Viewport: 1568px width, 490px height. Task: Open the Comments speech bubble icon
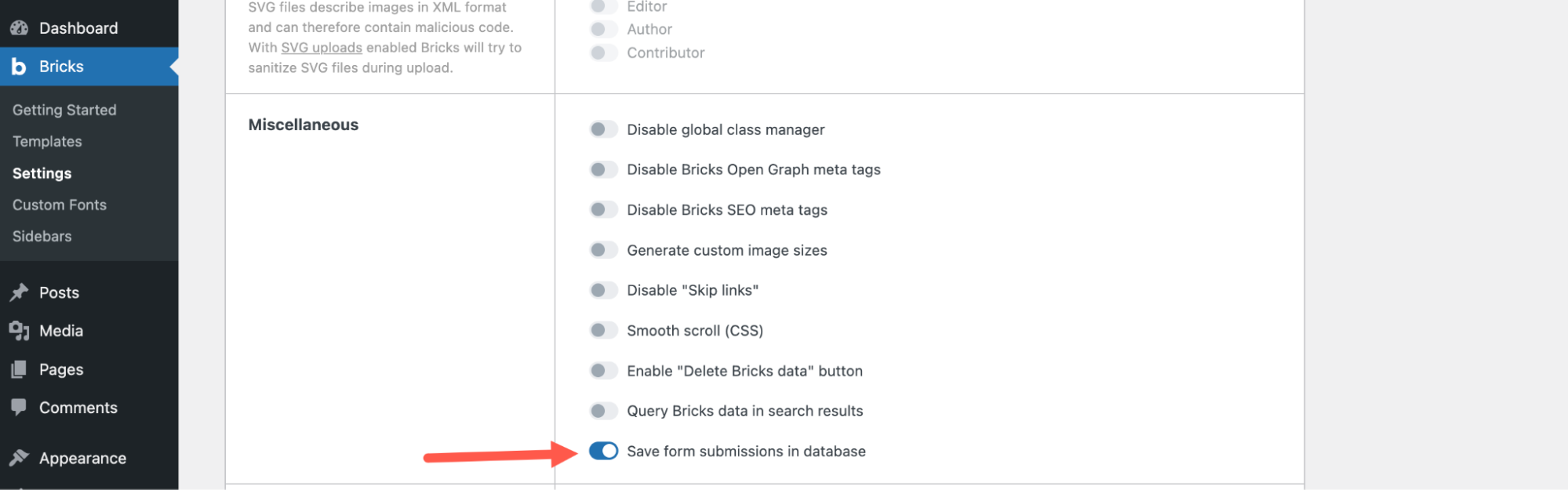[19, 407]
